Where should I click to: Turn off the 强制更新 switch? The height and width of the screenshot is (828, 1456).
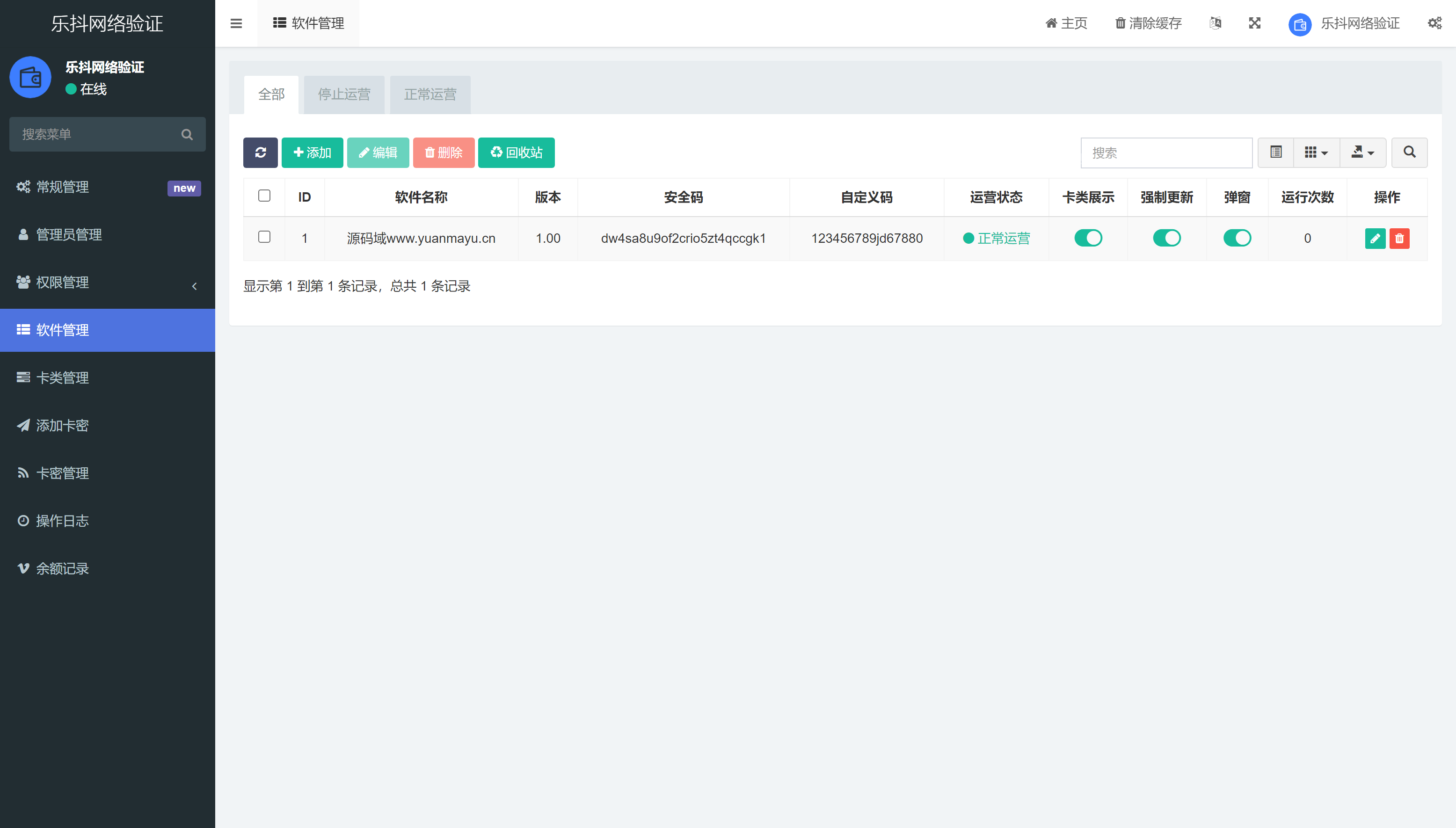pos(1166,238)
